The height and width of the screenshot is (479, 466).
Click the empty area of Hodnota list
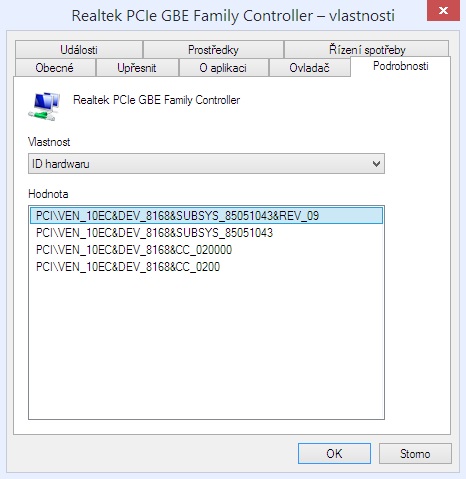(x=206, y=347)
